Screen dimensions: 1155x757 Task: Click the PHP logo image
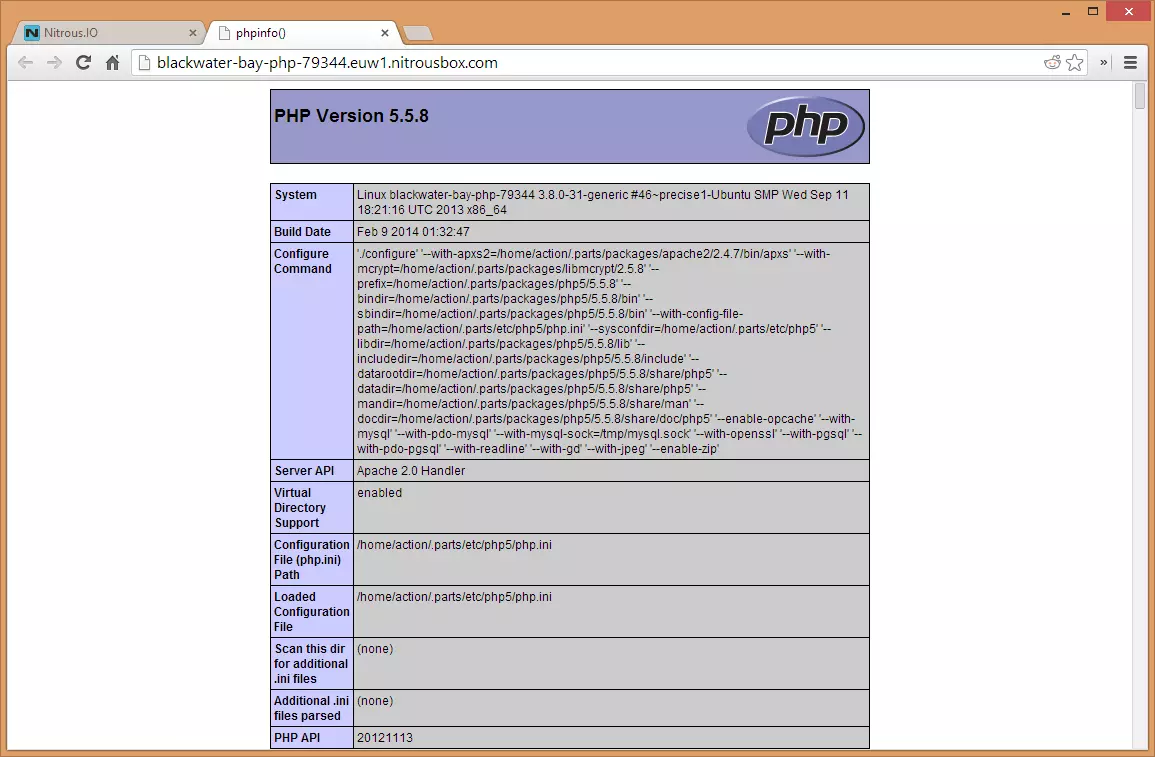pyautogui.click(x=805, y=126)
